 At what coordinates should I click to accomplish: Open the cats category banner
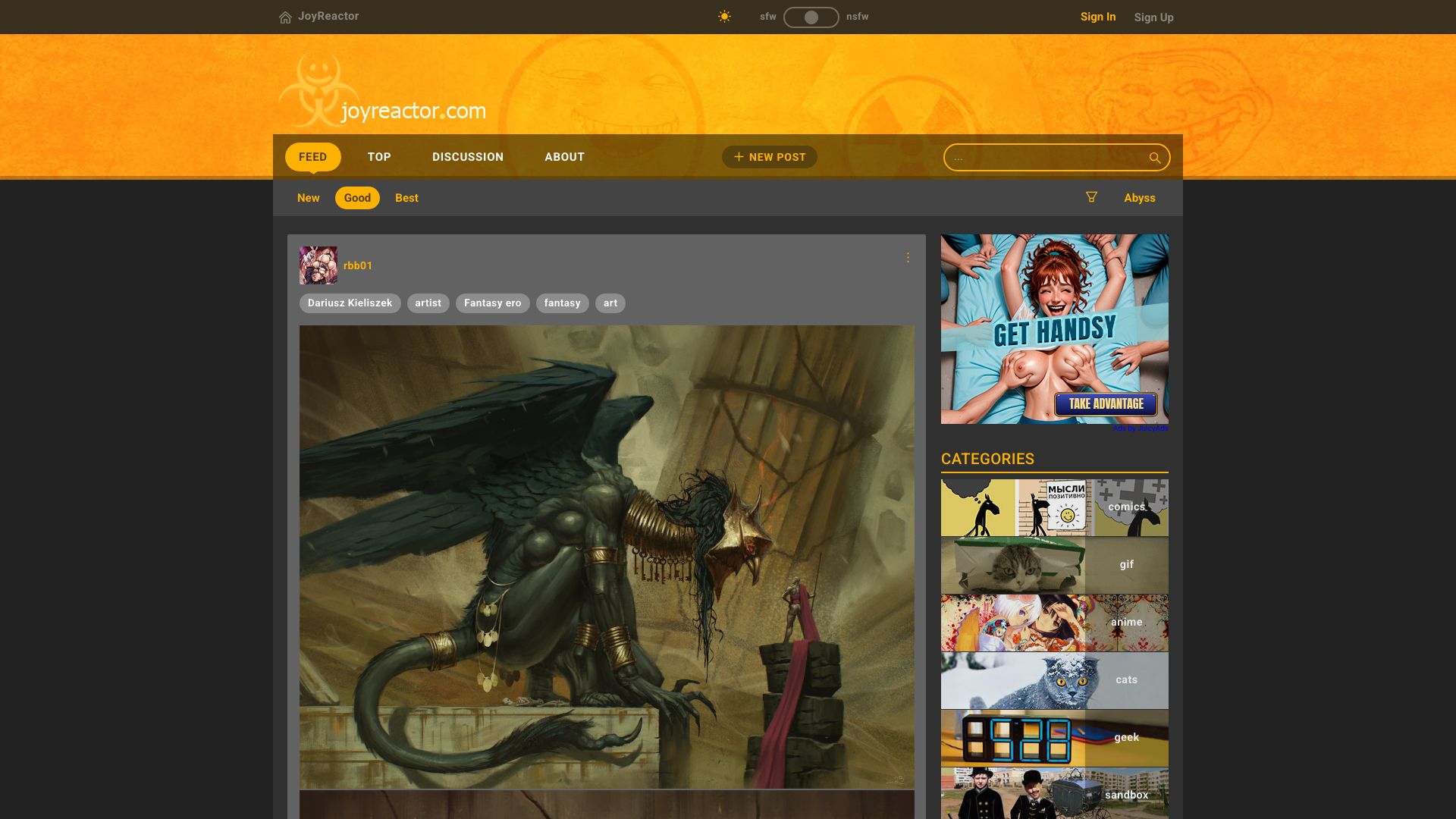click(1054, 680)
